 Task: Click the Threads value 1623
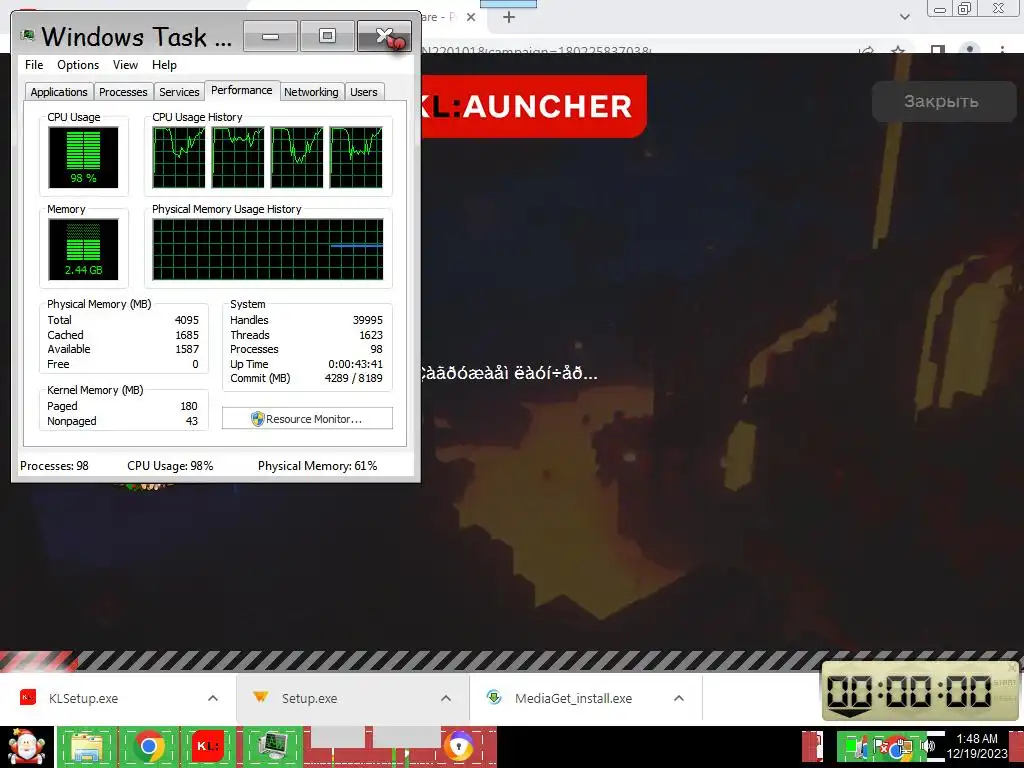pos(371,335)
